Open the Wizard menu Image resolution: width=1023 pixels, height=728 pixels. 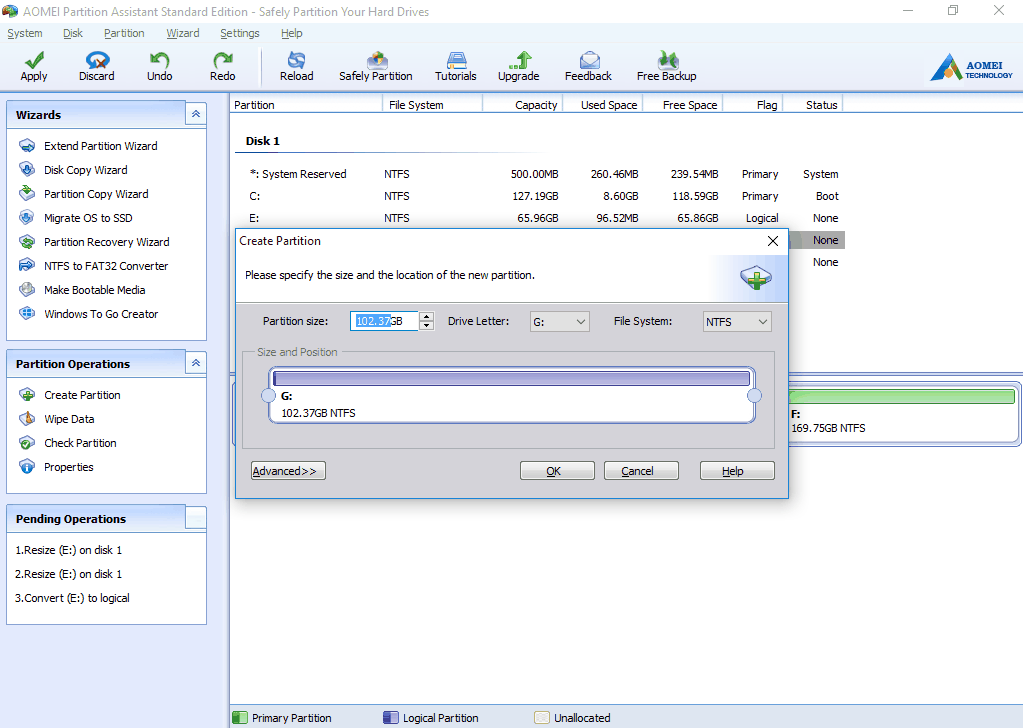coord(182,33)
